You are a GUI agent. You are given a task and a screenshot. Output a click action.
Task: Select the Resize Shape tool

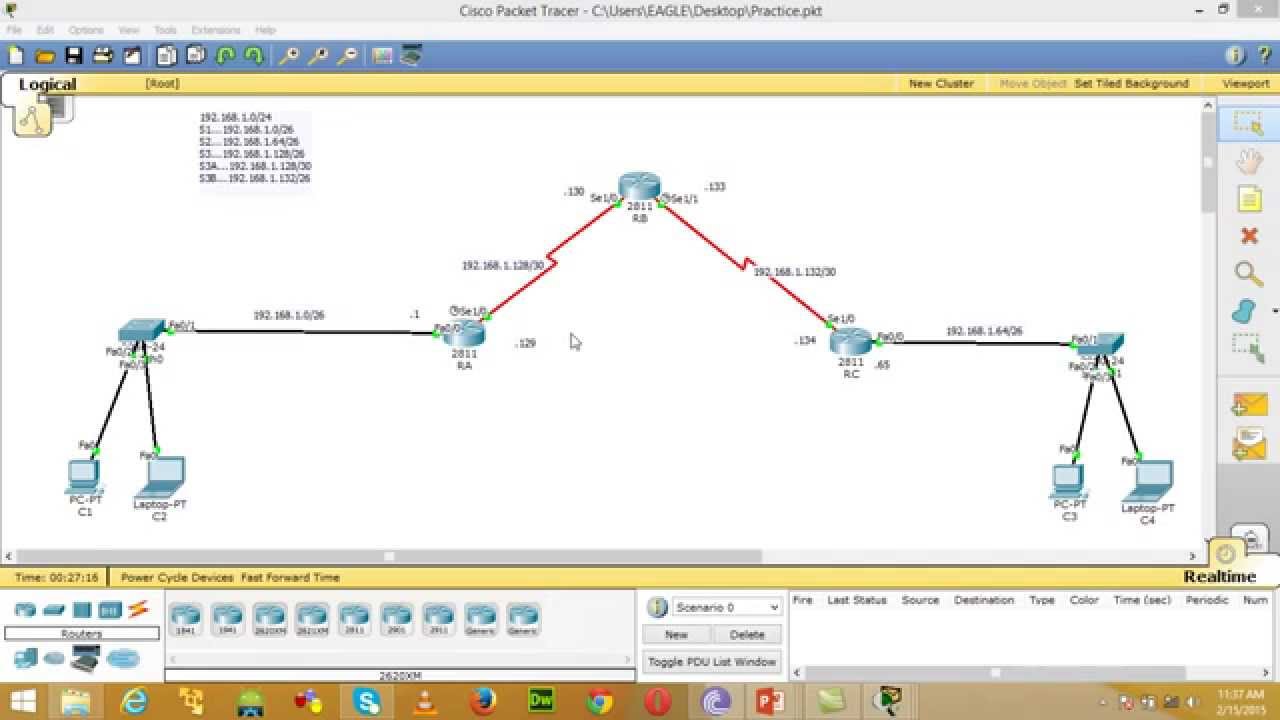[x=1247, y=346]
